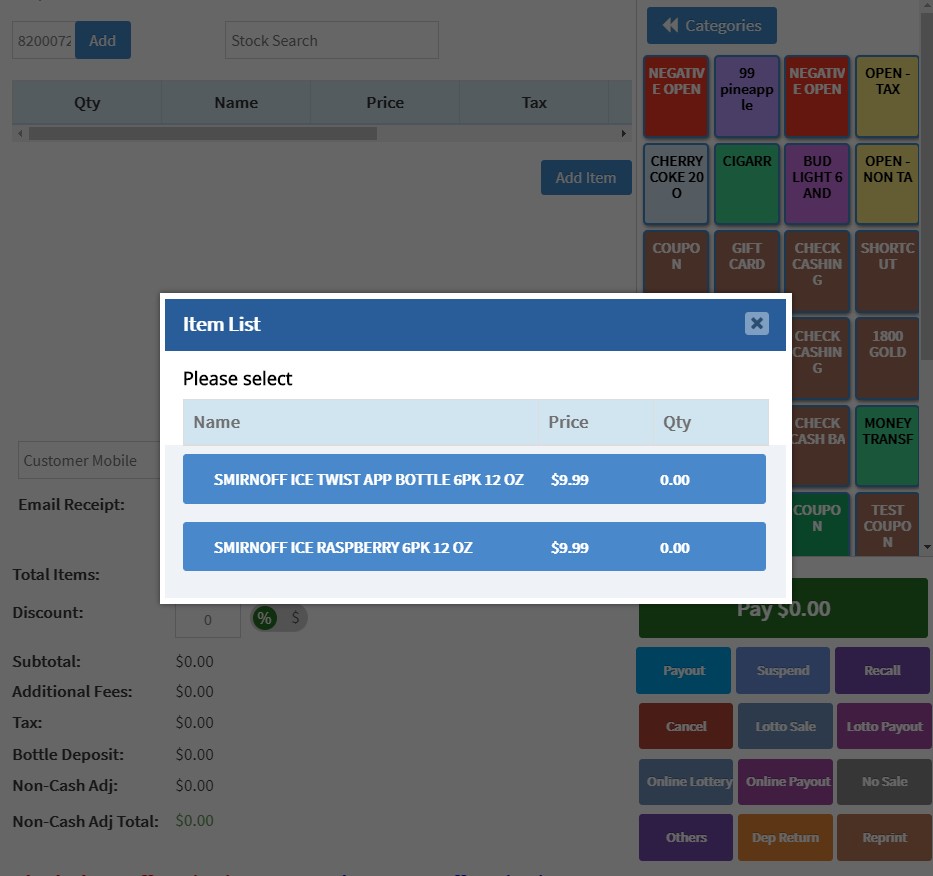Select the BUD LIGHT 6 tile
The width and height of the screenshot is (933, 876).
[816, 184]
